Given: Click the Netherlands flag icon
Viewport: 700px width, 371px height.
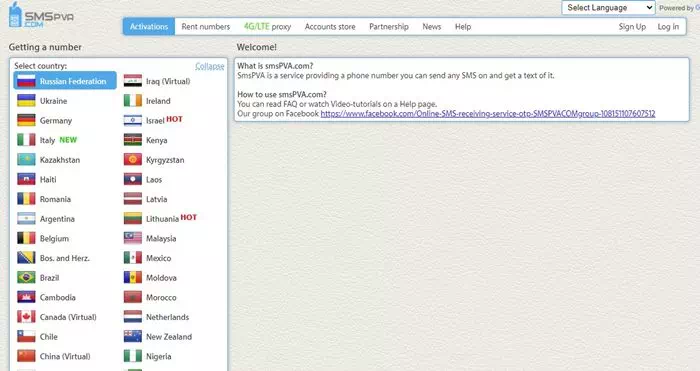Looking at the screenshot, I should (133, 317).
